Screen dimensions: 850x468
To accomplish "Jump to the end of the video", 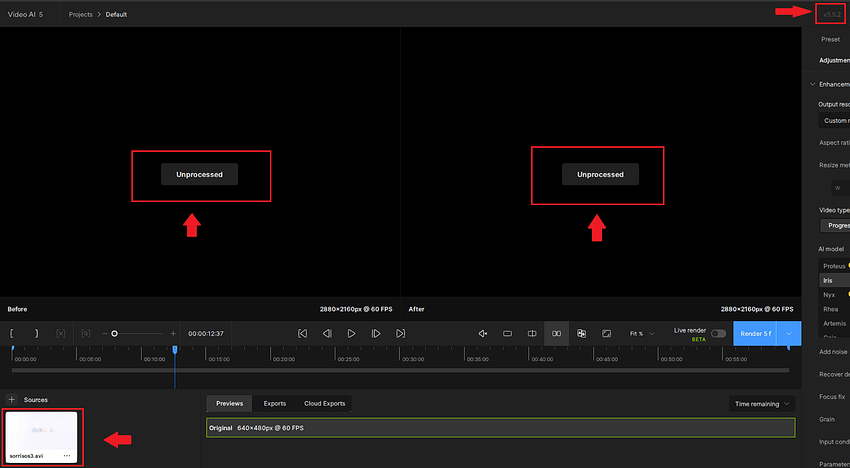I will (x=401, y=333).
